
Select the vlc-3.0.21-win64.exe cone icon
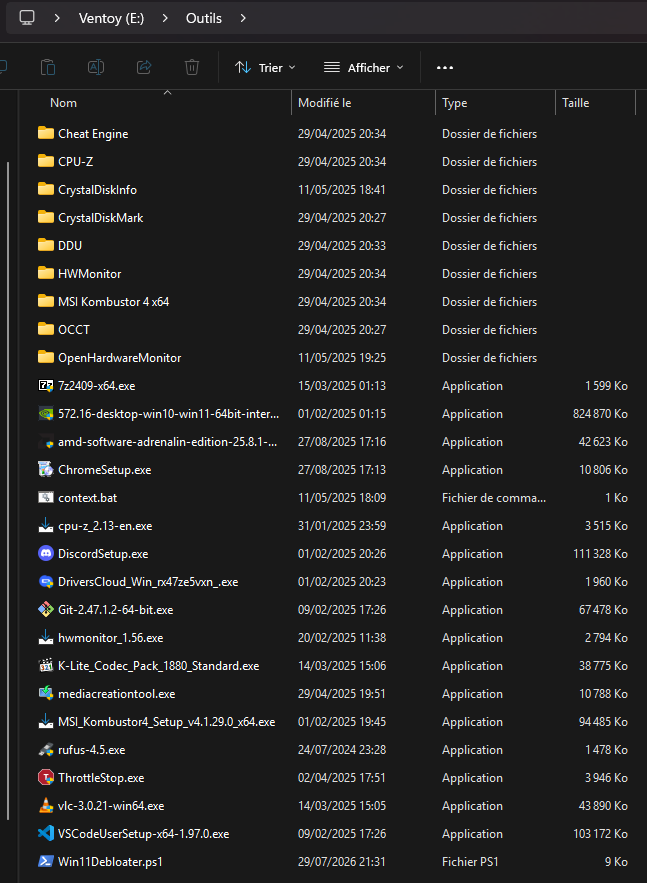coord(46,805)
